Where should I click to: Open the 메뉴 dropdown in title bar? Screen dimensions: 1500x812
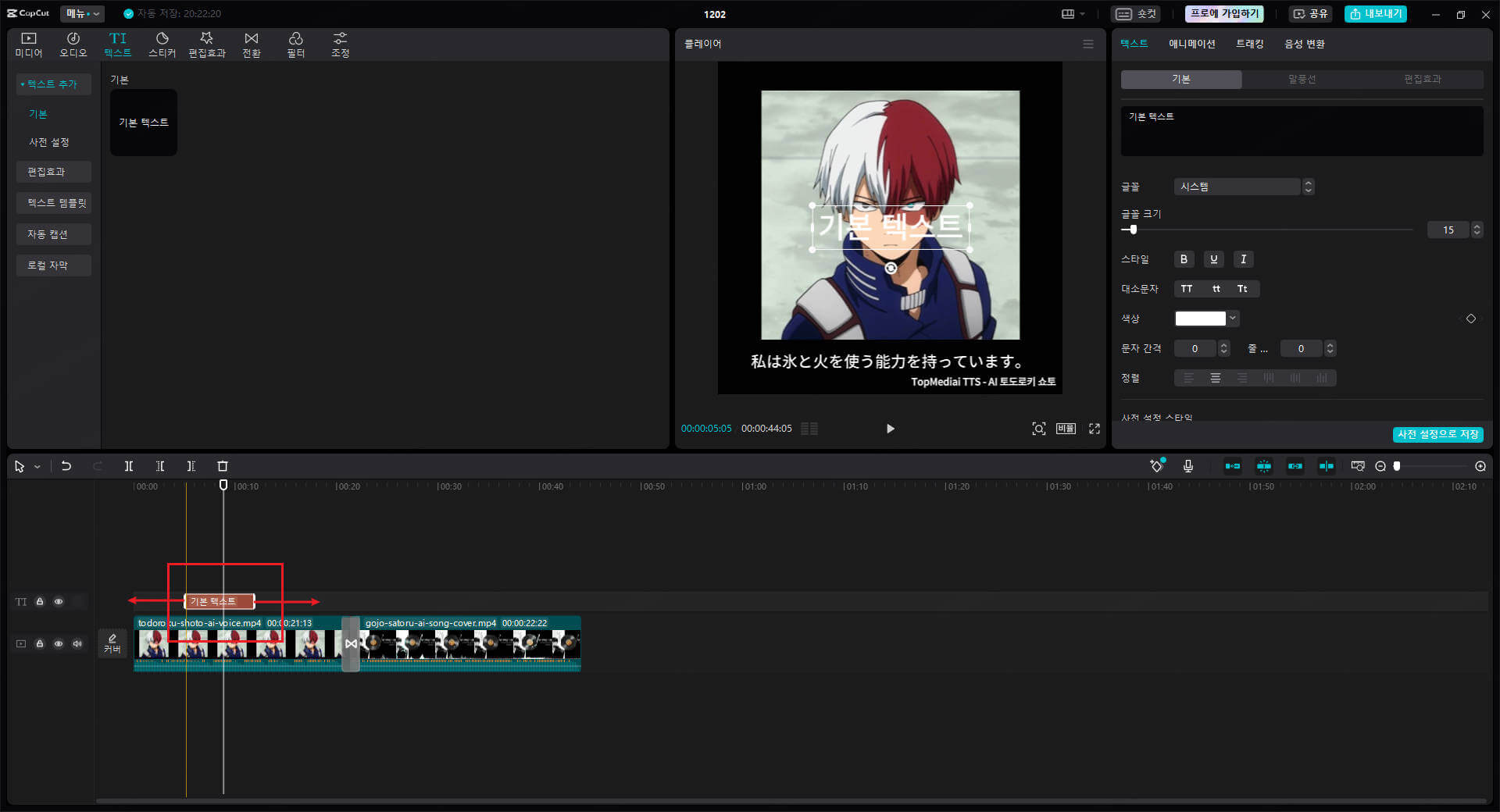(x=82, y=13)
